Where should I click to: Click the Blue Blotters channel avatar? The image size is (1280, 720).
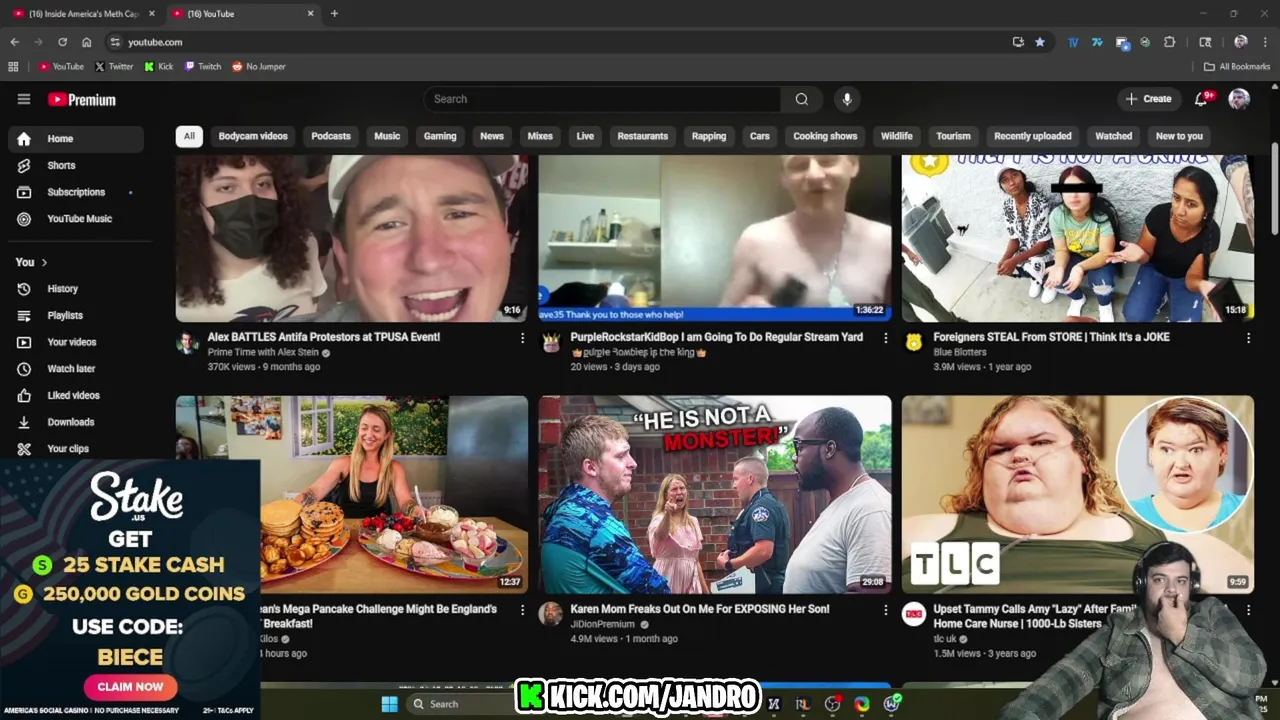(x=913, y=342)
